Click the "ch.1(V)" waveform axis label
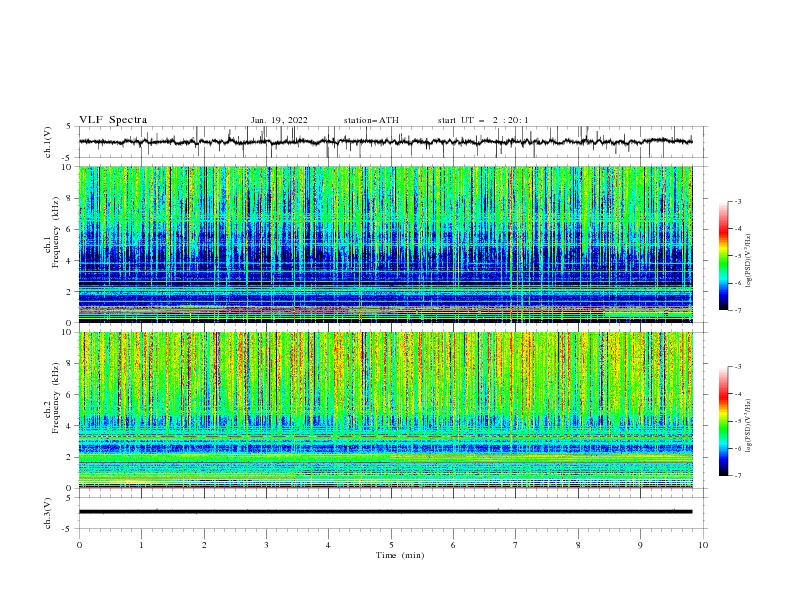Viewport: 792px width, 612px height. point(48,142)
